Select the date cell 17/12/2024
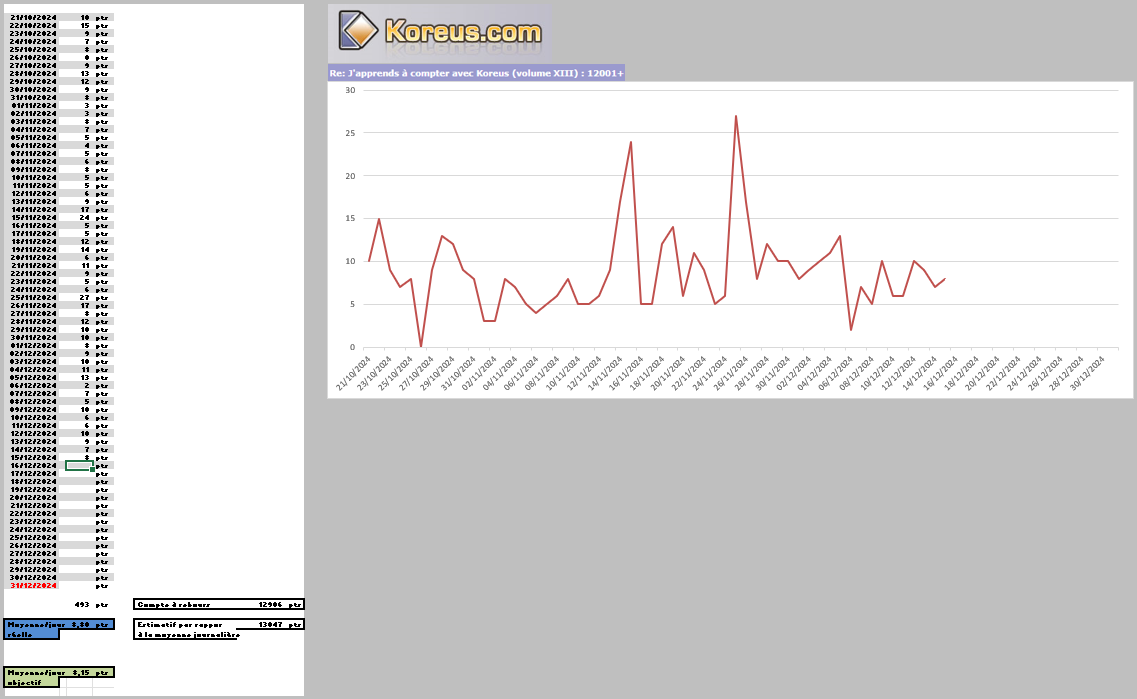 click(x=34, y=474)
